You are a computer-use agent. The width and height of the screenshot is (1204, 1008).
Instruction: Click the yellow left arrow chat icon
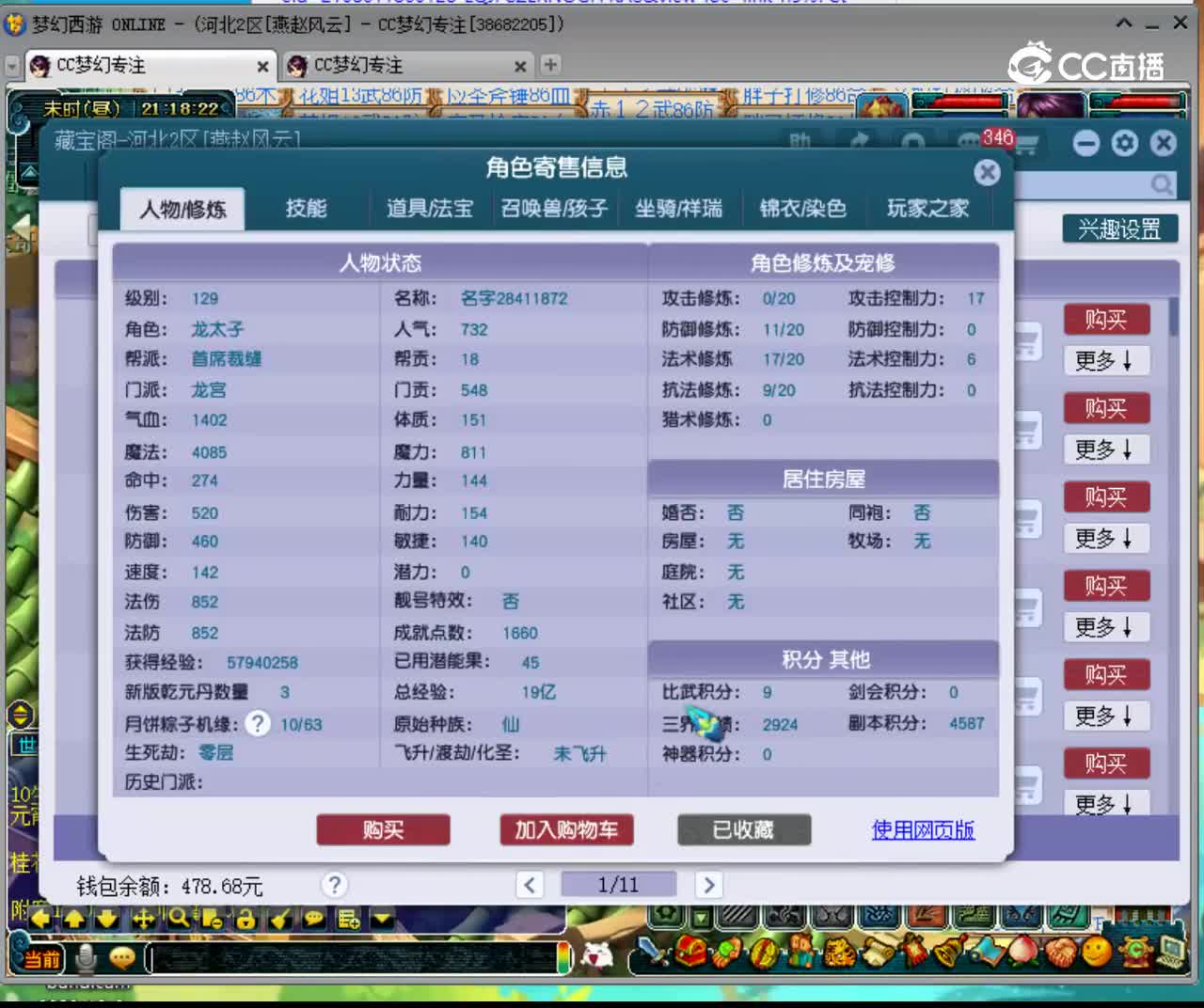click(x=40, y=919)
